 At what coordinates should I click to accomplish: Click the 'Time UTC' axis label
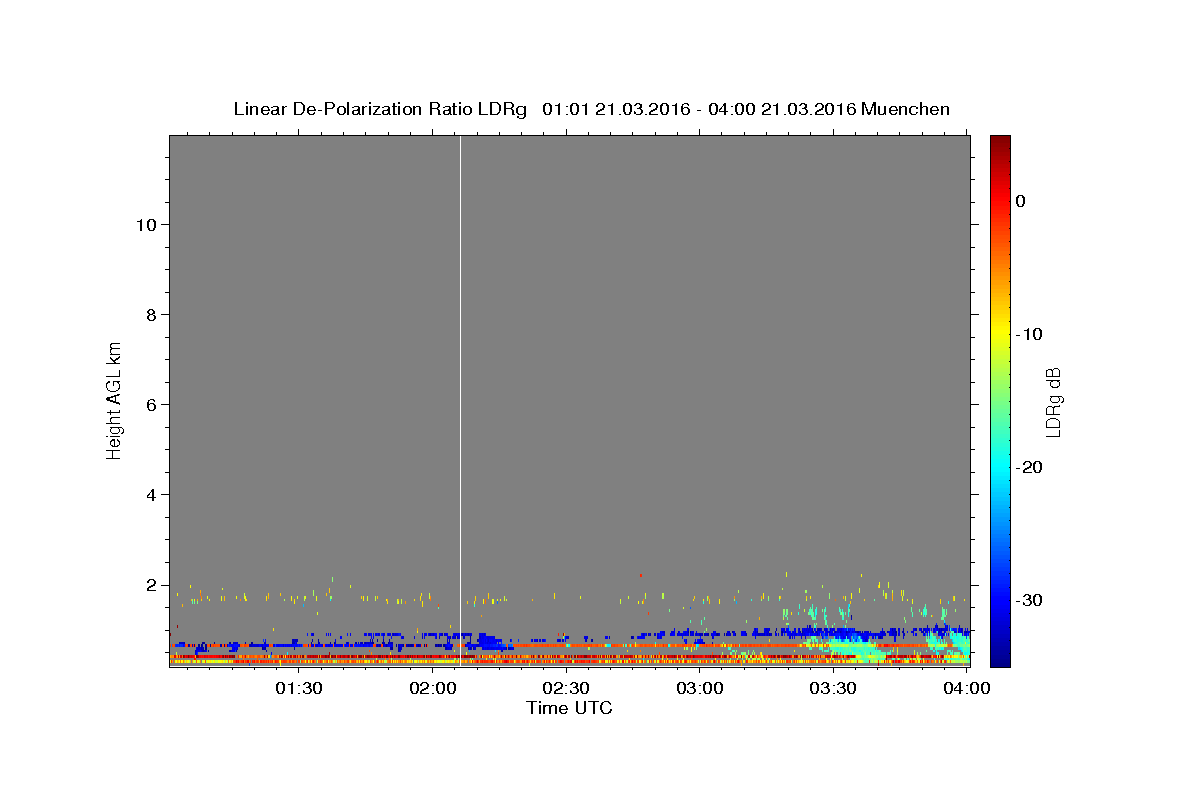569,708
